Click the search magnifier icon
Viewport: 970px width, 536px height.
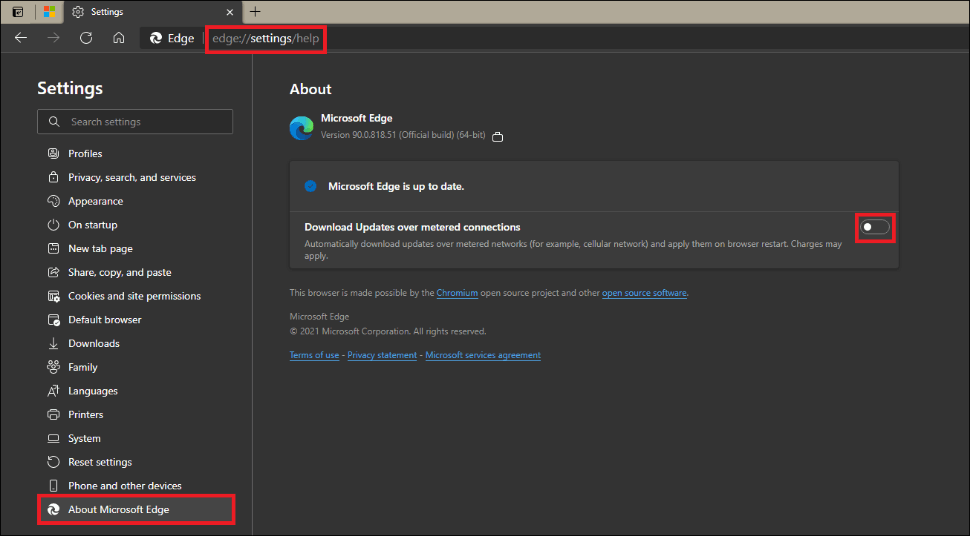click(54, 122)
